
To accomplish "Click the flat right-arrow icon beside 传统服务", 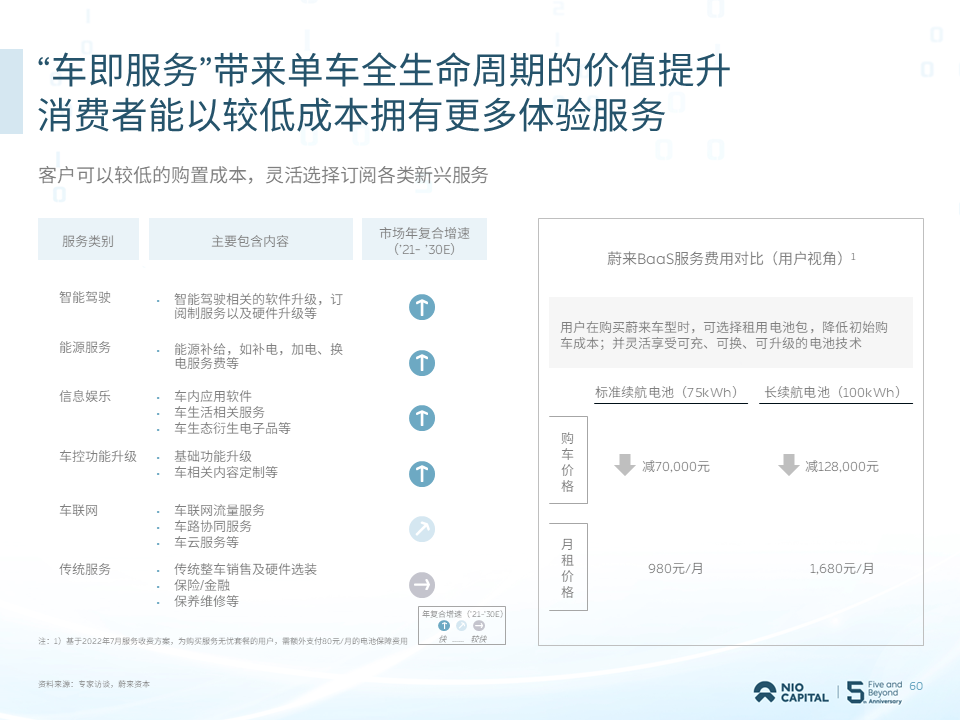I will click(422, 583).
